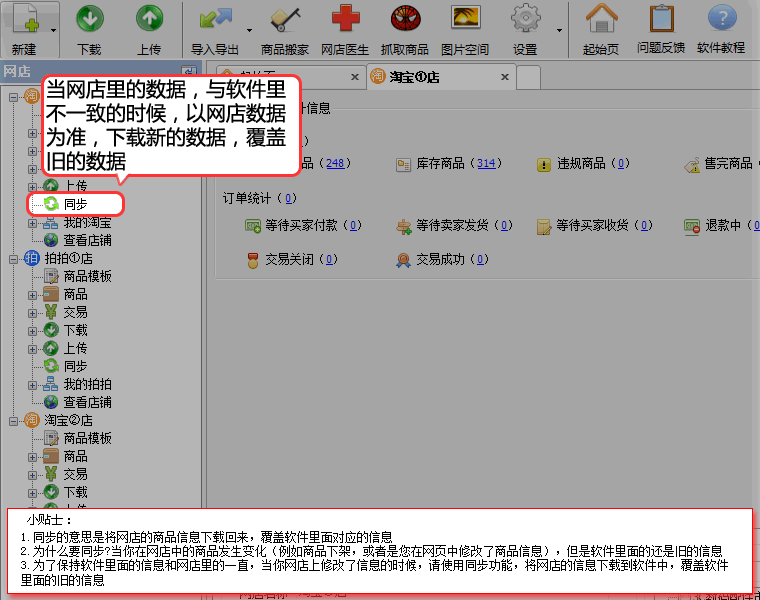Screen dimensions: 760x600
Task: Expand the 我的淘宝 tree node
Action: (x=32, y=223)
